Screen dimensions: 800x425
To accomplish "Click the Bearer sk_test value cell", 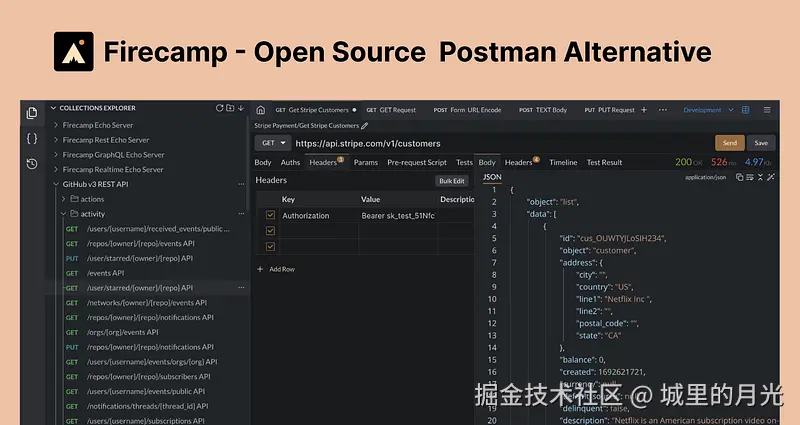I will coord(398,216).
